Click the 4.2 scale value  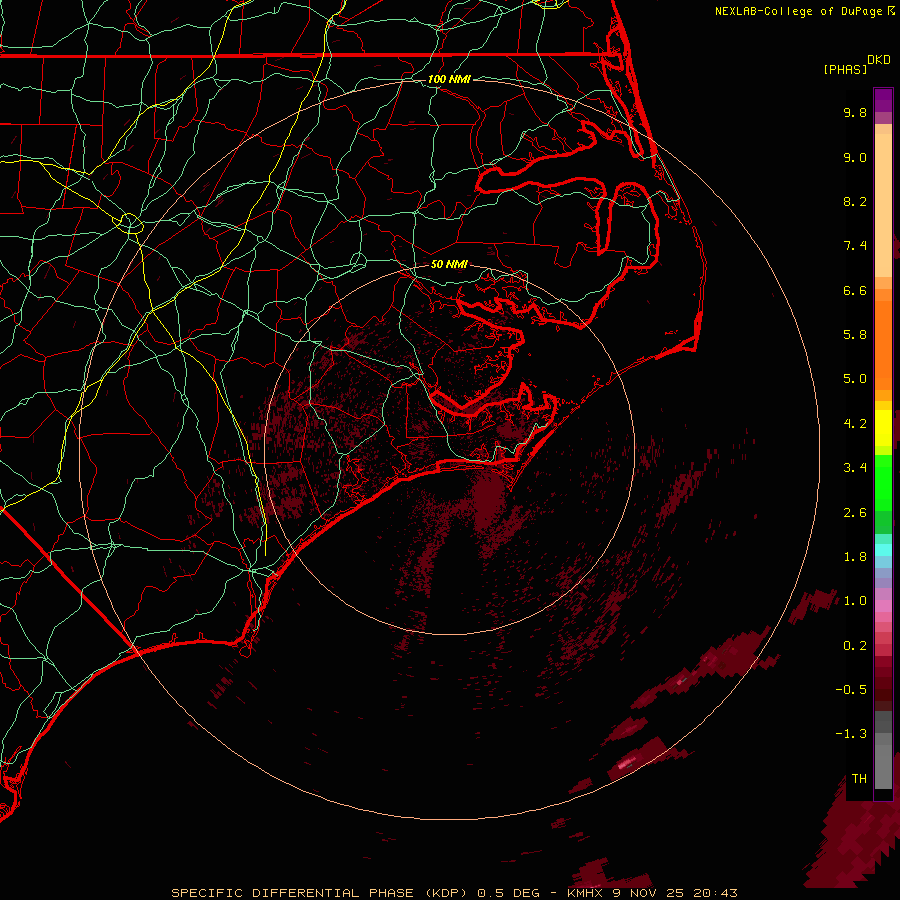(855, 424)
